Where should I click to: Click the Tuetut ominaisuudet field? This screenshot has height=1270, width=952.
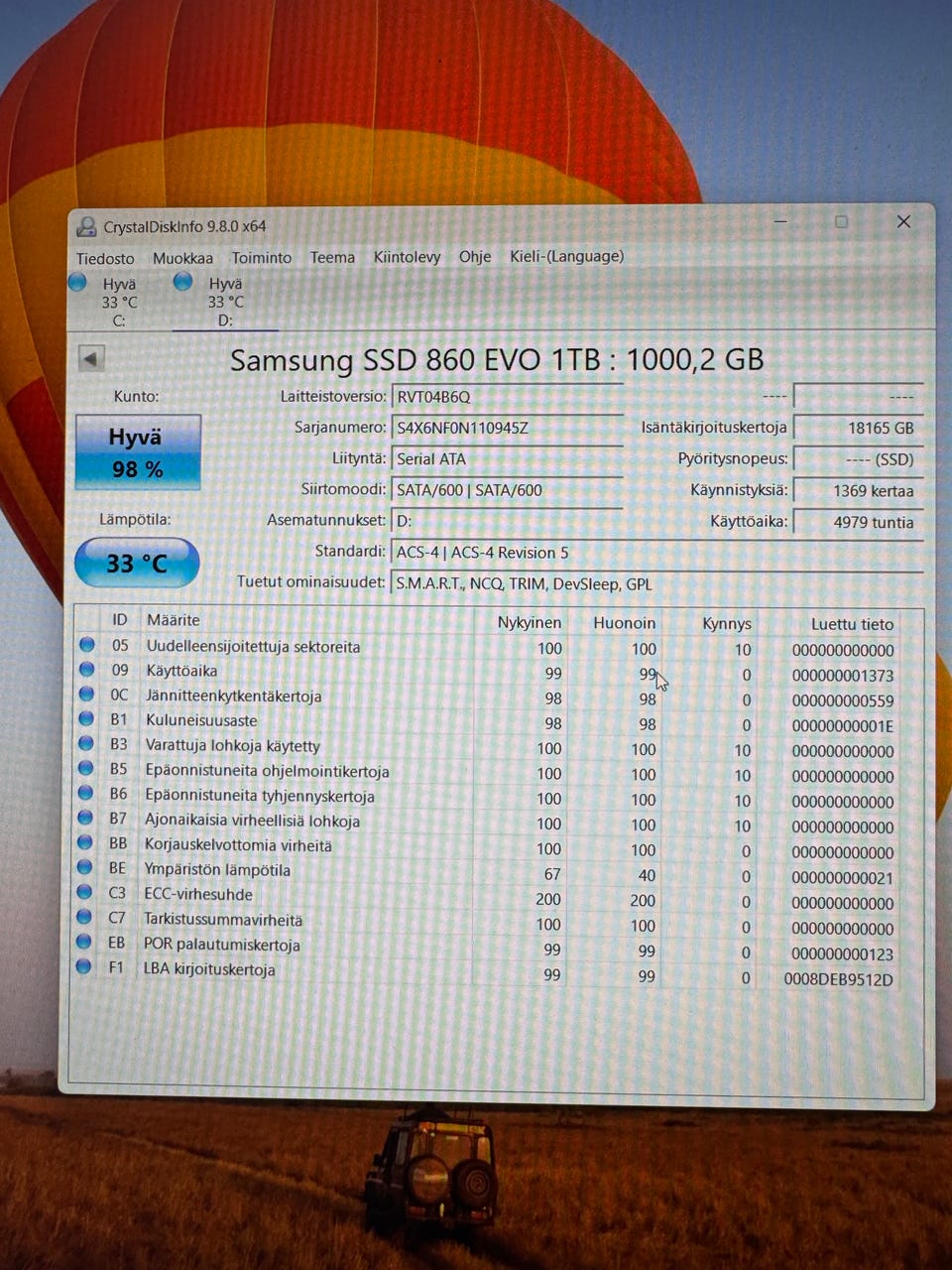pyautogui.click(x=657, y=584)
